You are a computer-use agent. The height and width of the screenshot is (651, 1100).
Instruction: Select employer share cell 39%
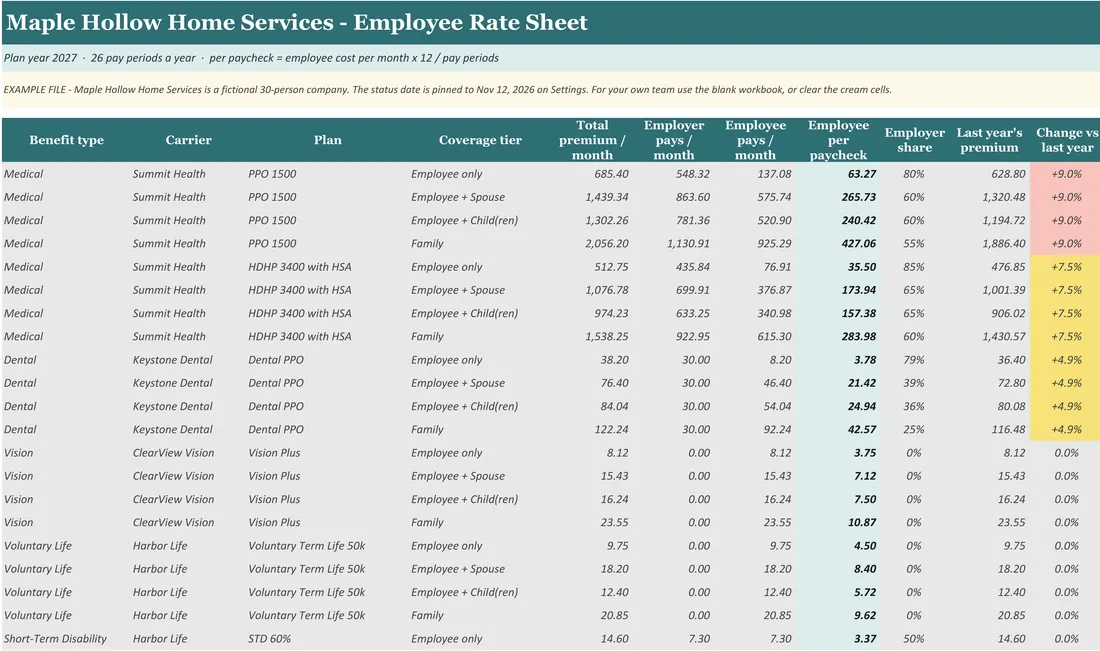tap(913, 382)
